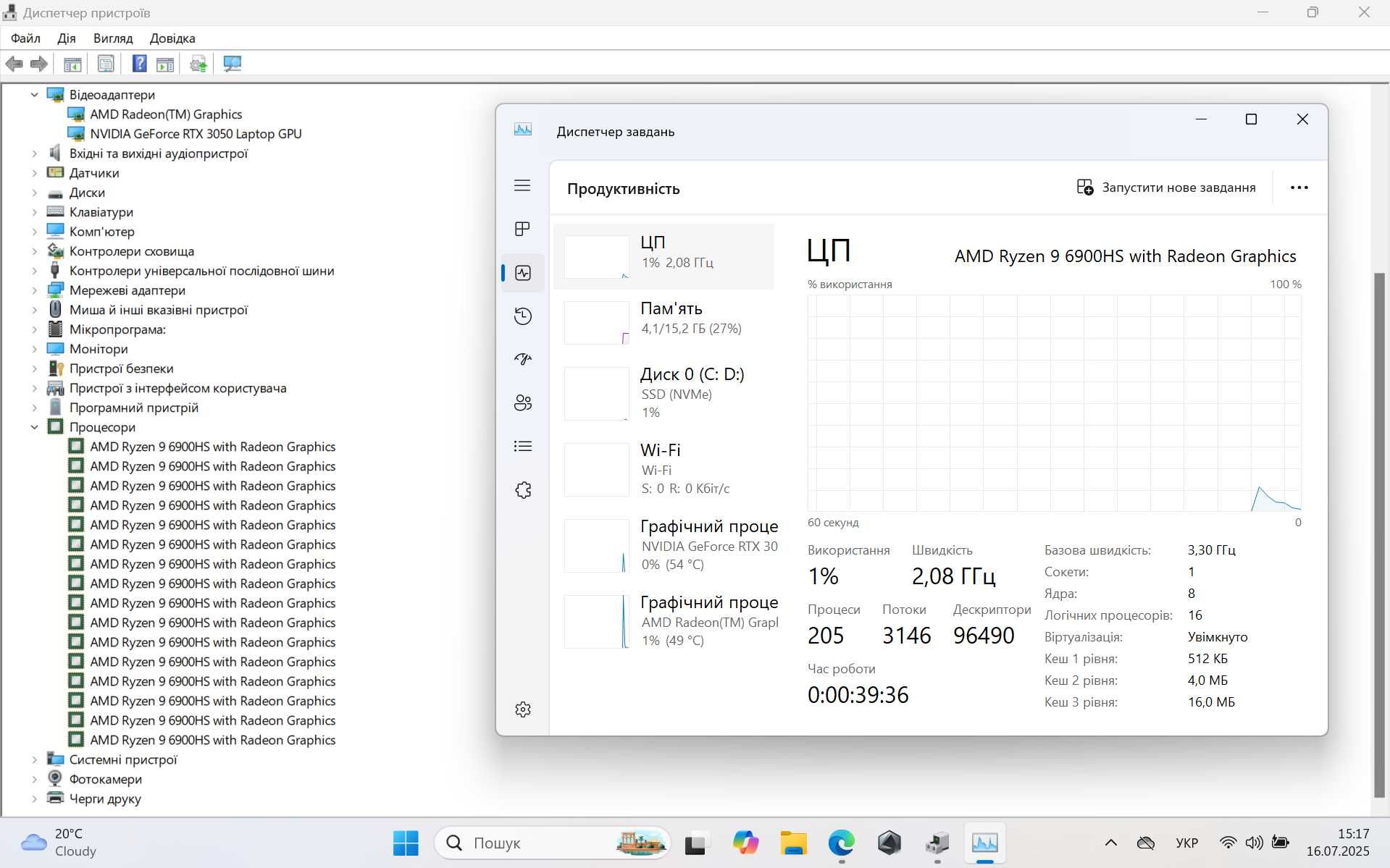Open the Вигляд menu
This screenshot has height=868, width=1390.
pos(113,38)
